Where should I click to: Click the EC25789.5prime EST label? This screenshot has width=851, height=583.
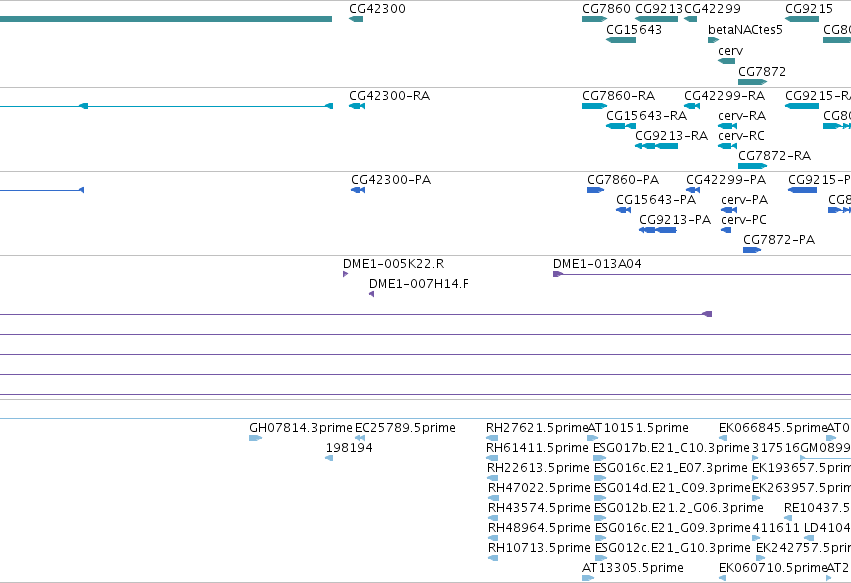pos(405,428)
